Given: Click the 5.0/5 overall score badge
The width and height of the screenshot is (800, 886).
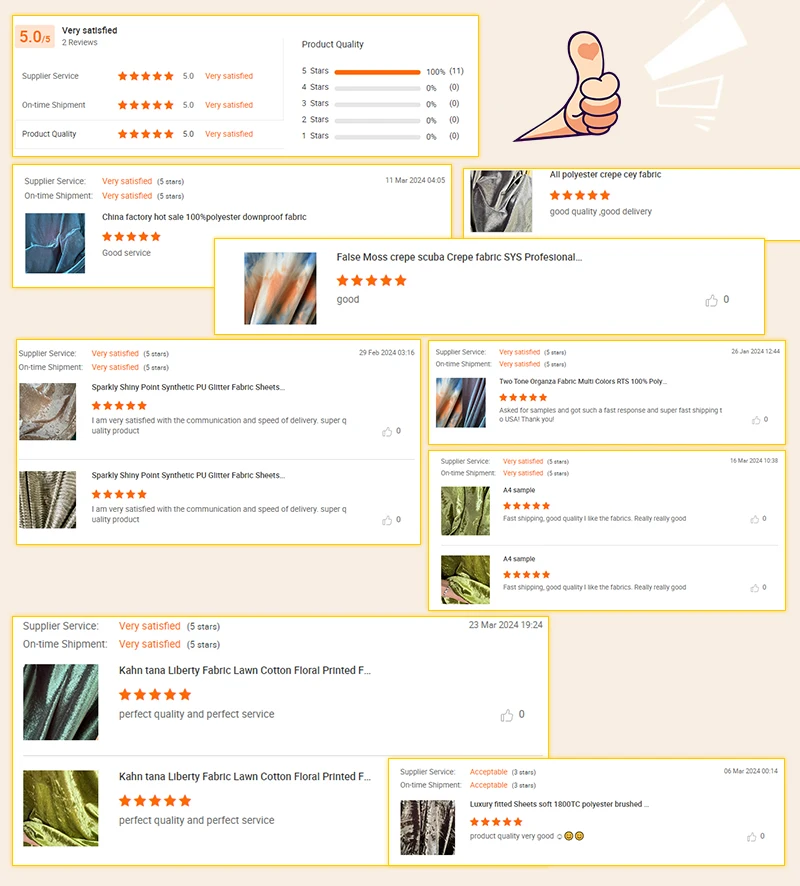Looking at the screenshot, I should [x=34, y=37].
